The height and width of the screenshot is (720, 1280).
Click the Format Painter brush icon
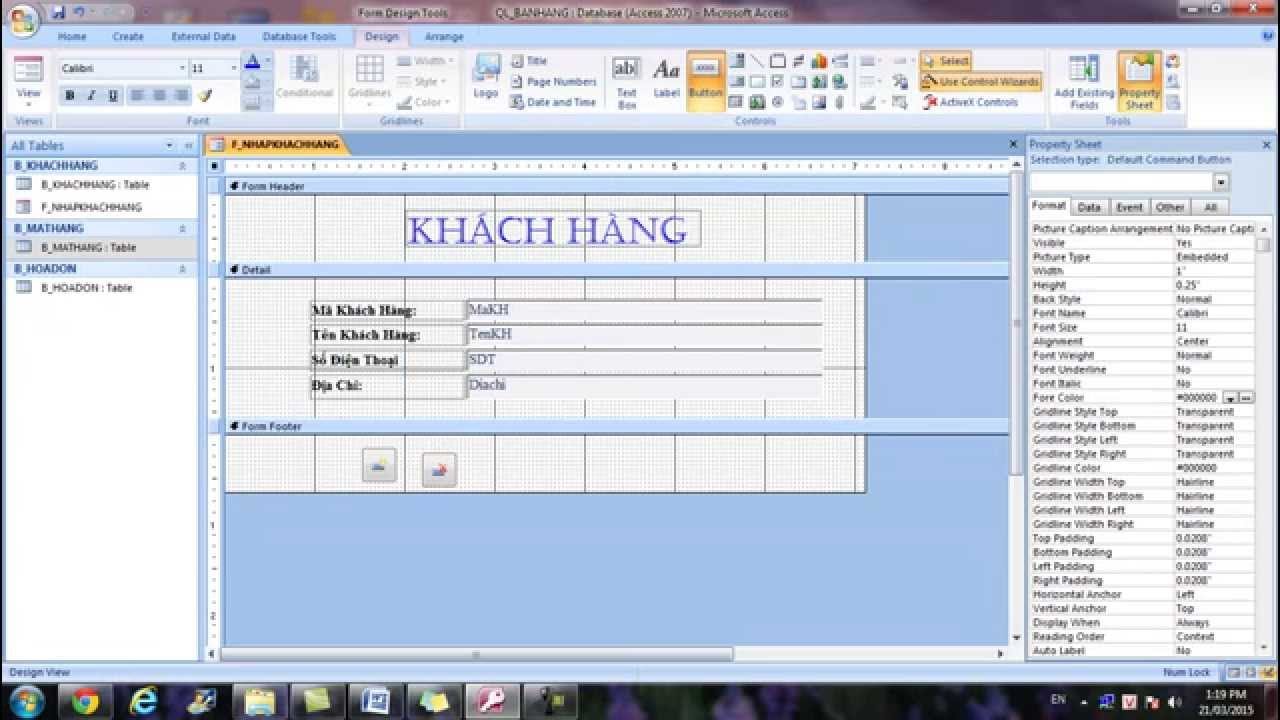coord(205,96)
